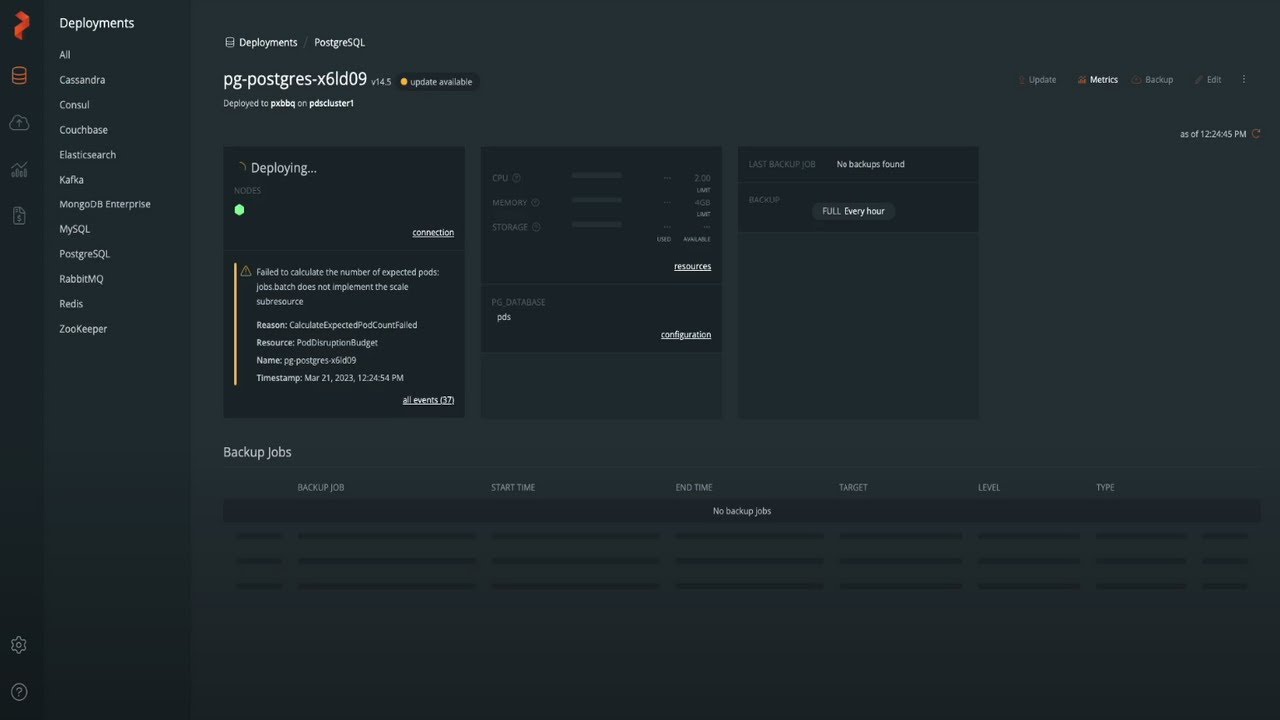Select ZooKeeper in deployments list
The width and height of the screenshot is (1280, 720).
[x=83, y=329]
